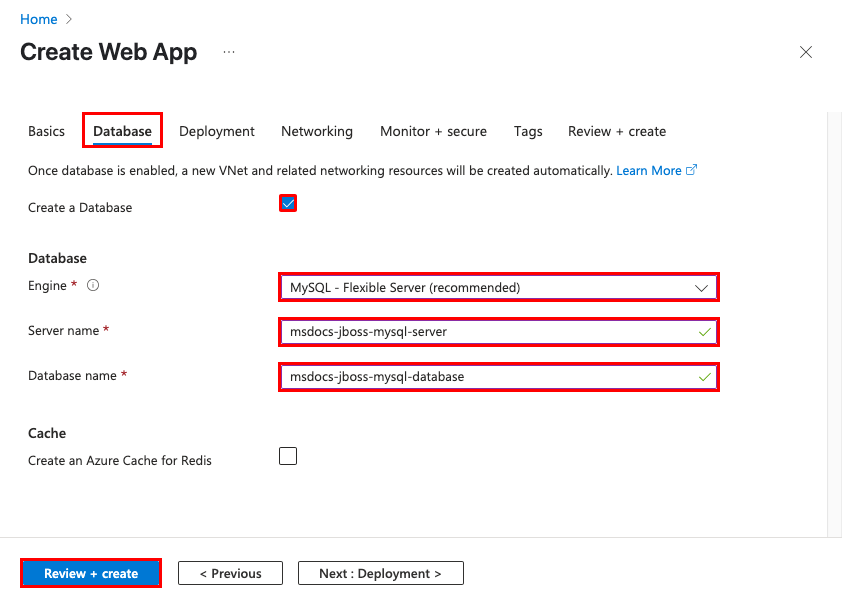Open the Networking tab

pyautogui.click(x=316, y=131)
